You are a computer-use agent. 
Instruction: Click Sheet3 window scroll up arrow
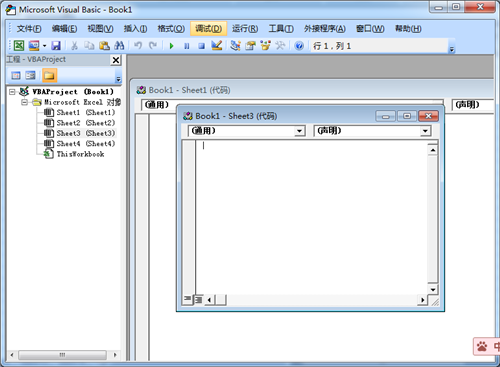433,150
